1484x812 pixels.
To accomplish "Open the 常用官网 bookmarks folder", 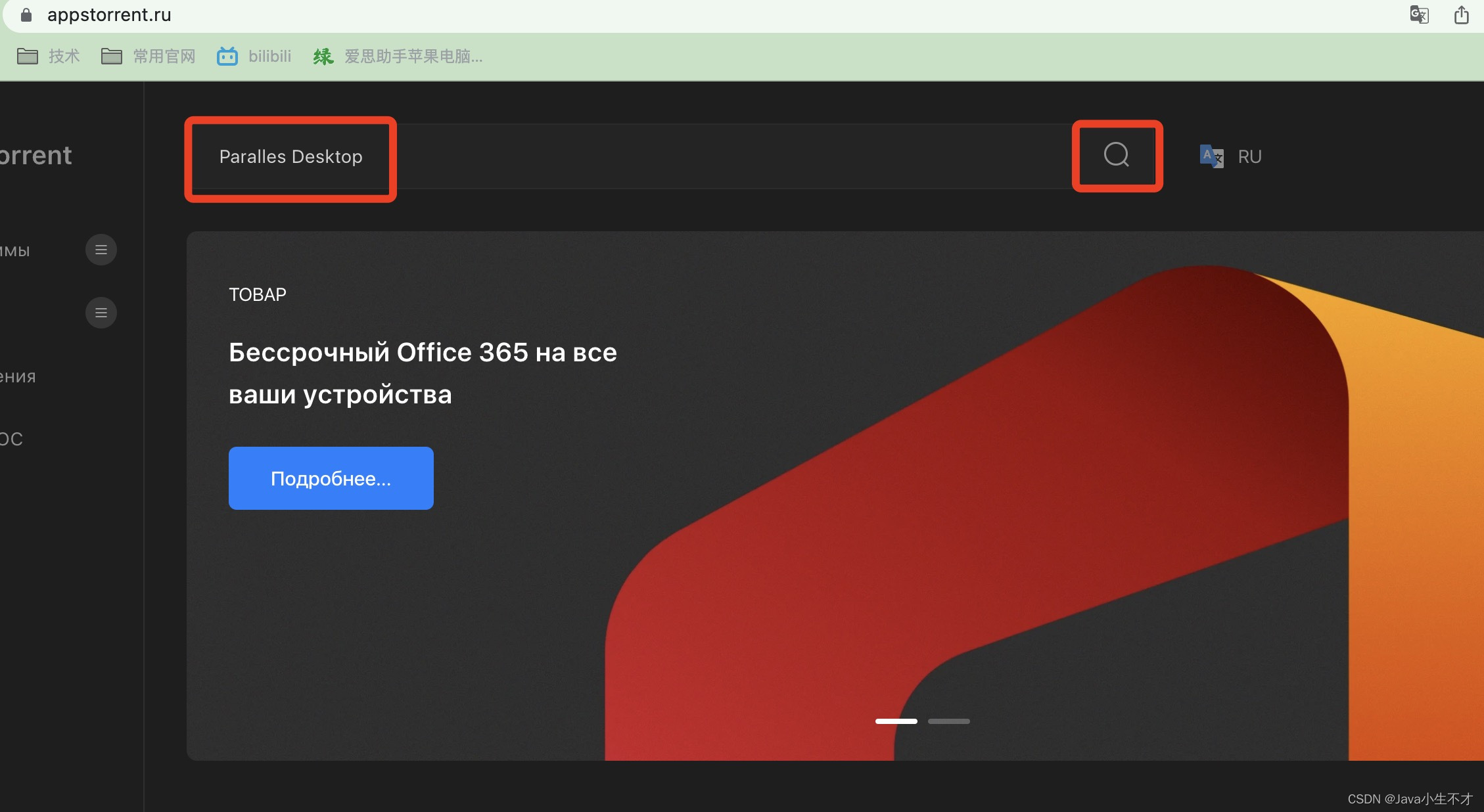I will pos(149,56).
